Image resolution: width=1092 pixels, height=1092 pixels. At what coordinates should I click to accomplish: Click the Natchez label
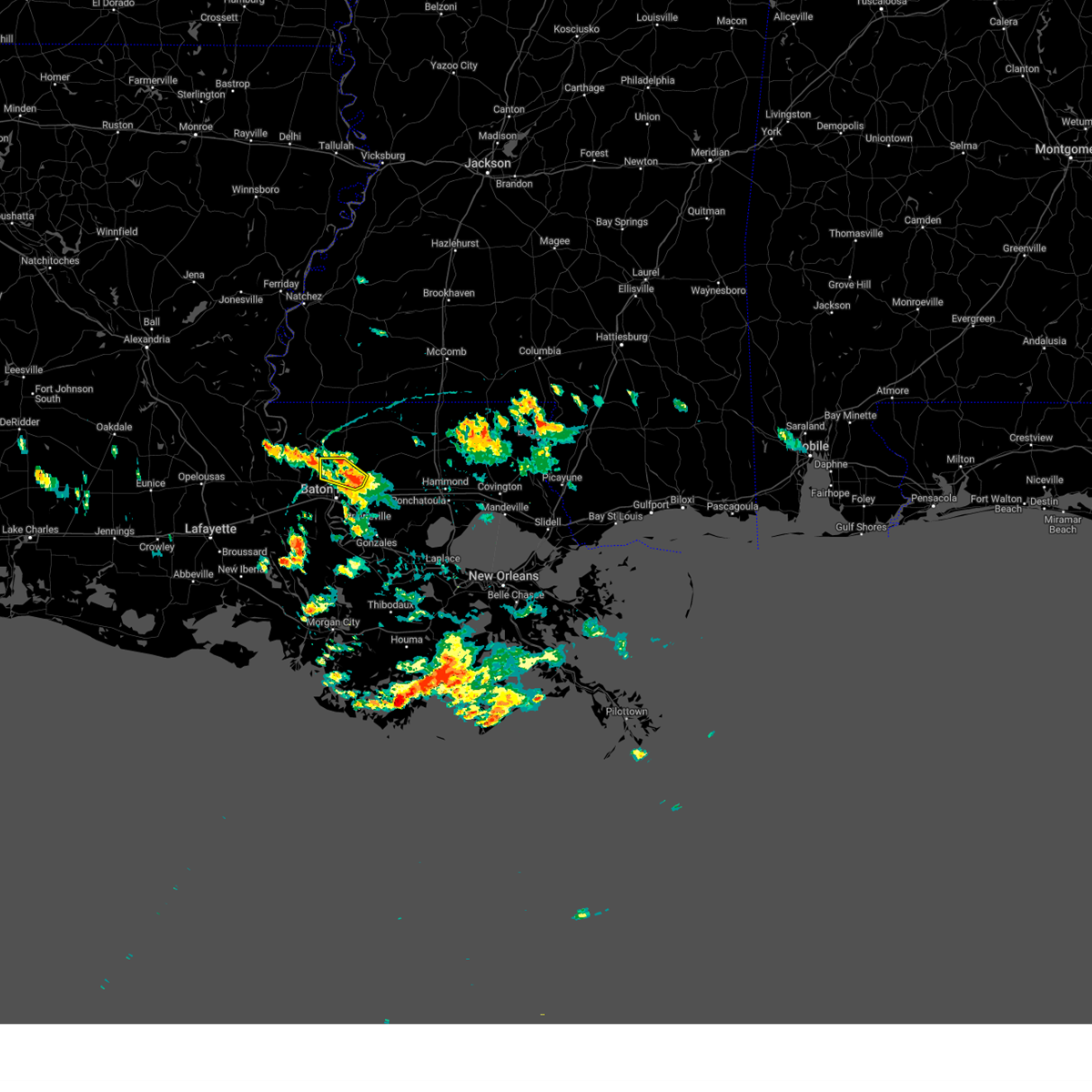pyautogui.click(x=304, y=297)
